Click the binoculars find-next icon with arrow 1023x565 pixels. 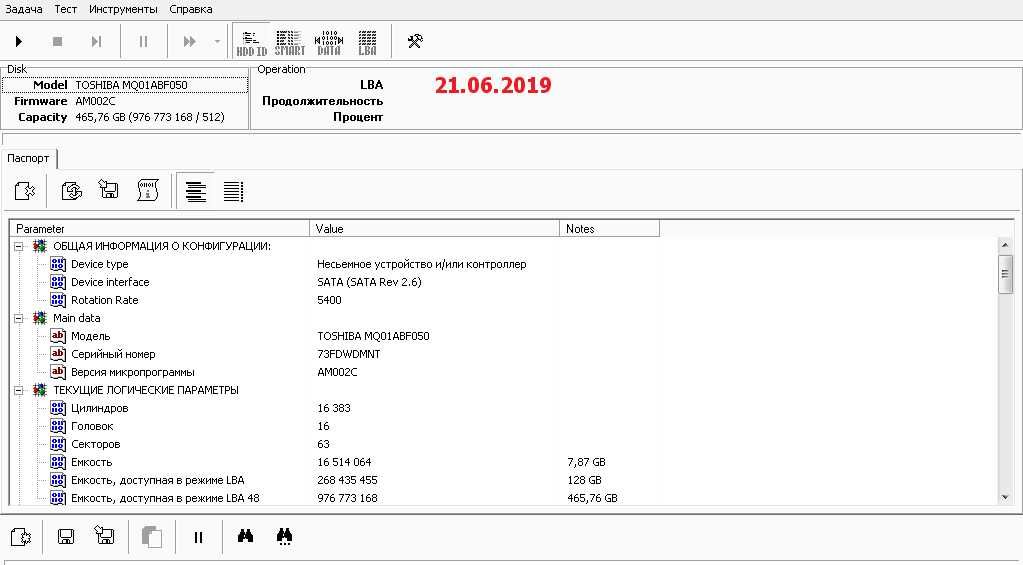tap(284, 536)
